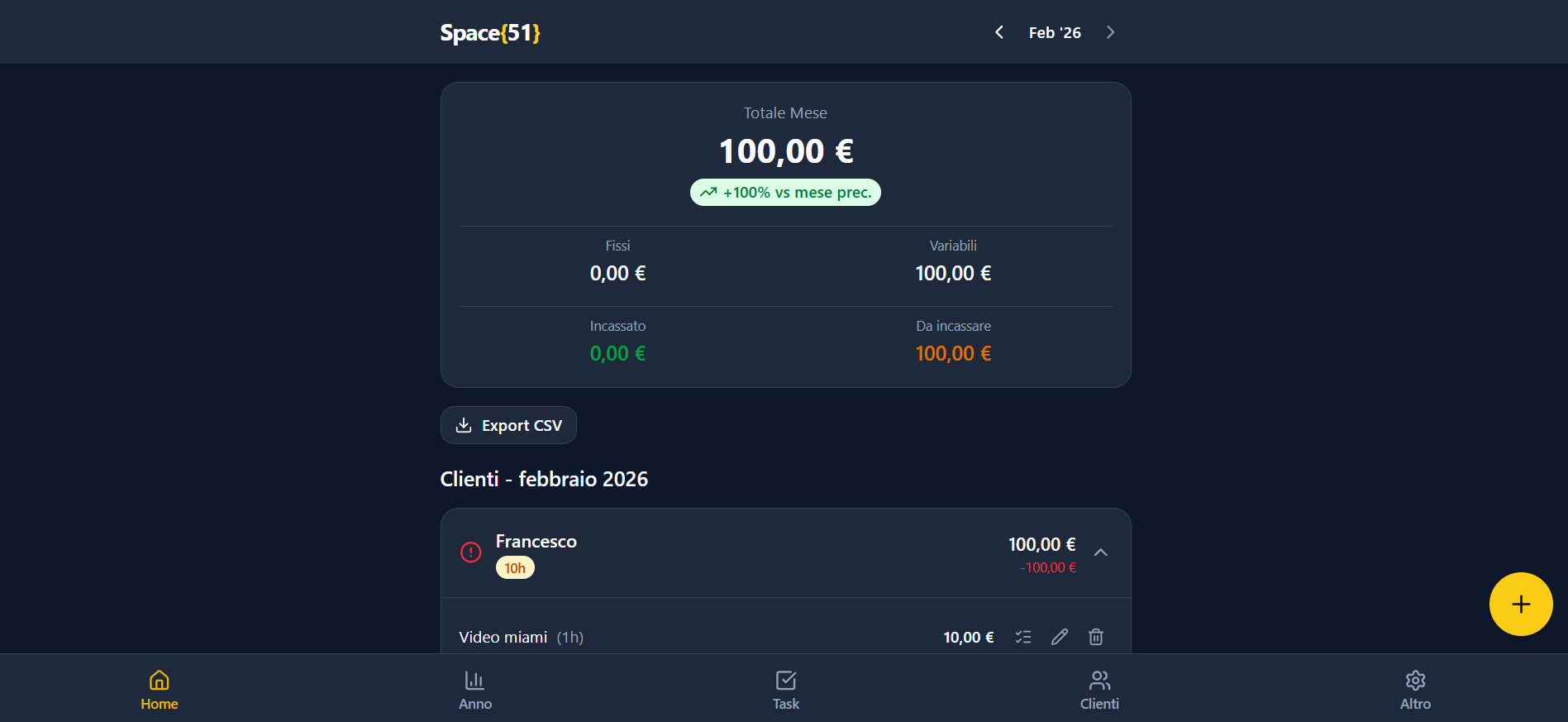Viewport: 1568px width, 722px height.
Task: Collapse the Francesco client card
Action: click(1100, 553)
